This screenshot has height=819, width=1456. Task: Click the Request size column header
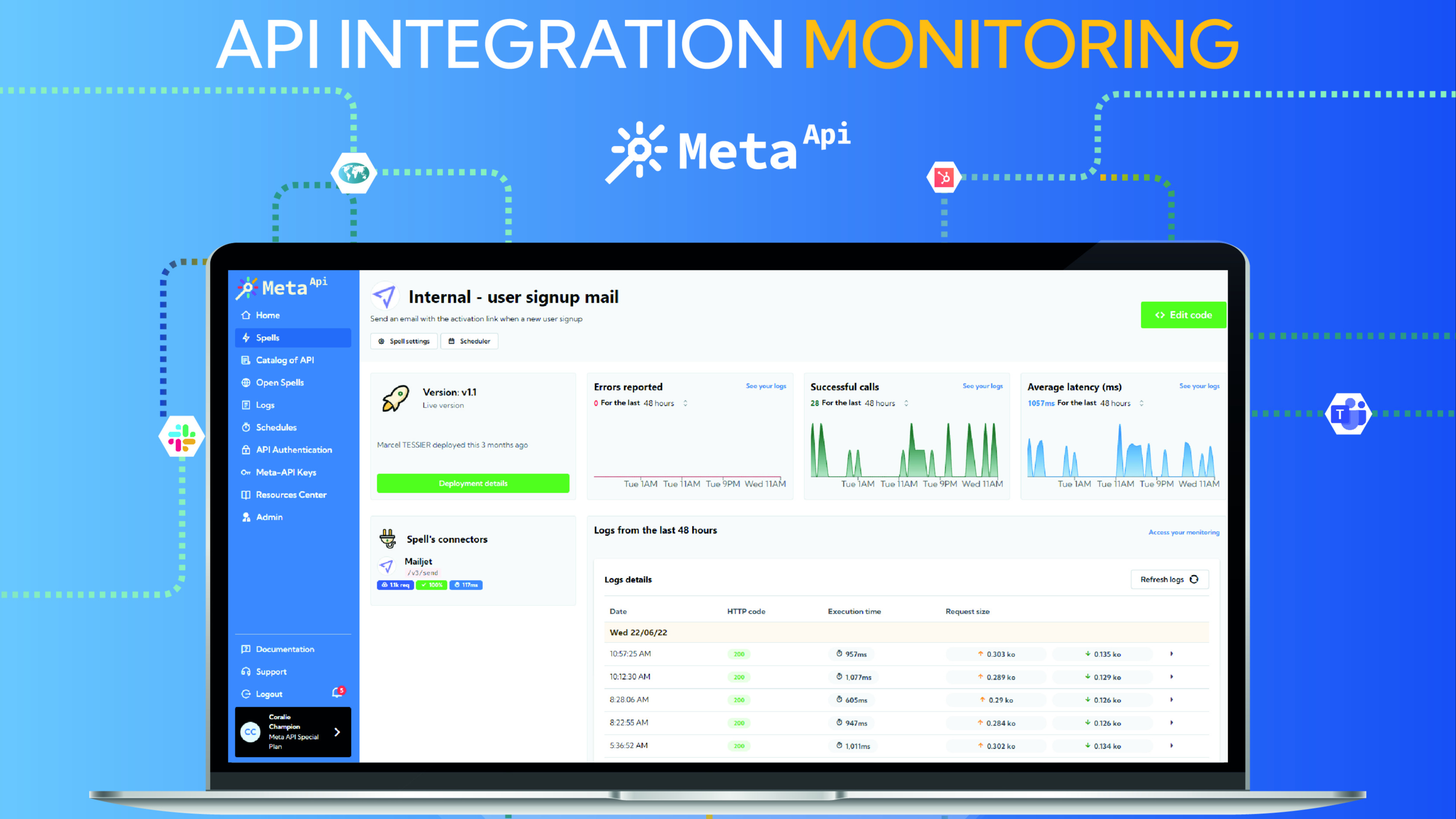[967, 612]
